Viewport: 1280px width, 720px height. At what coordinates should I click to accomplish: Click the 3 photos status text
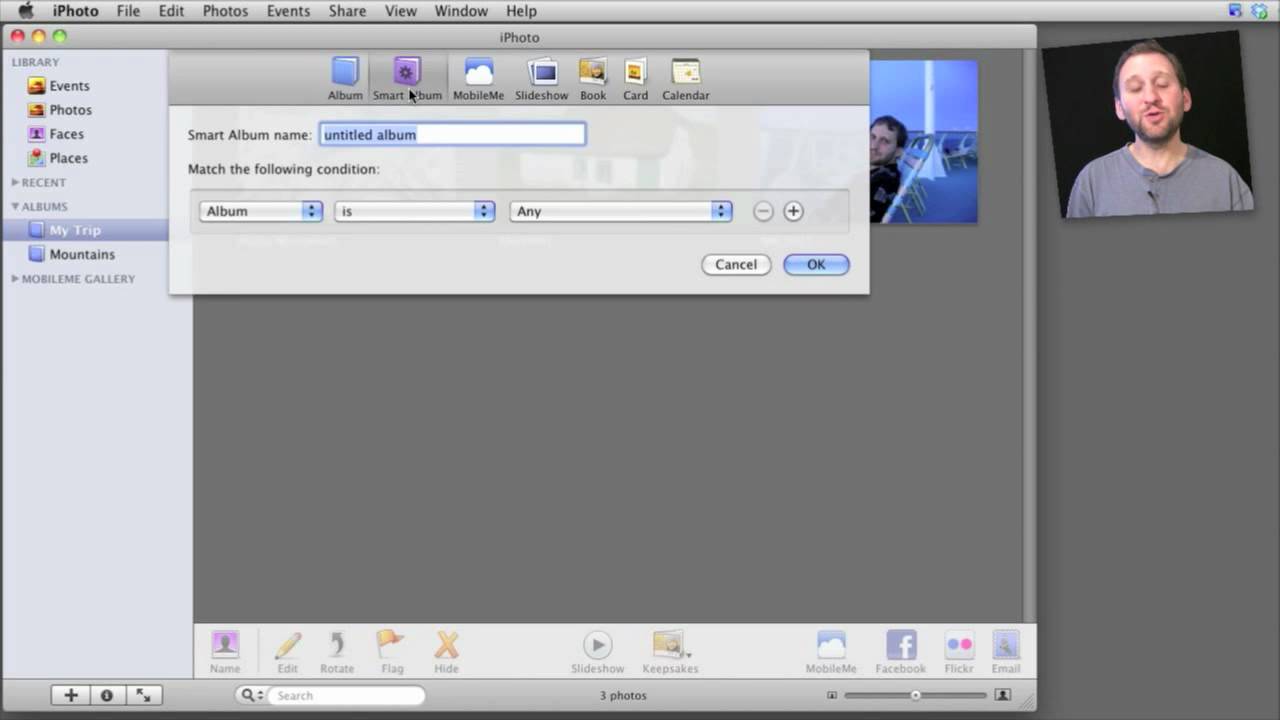coord(623,695)
